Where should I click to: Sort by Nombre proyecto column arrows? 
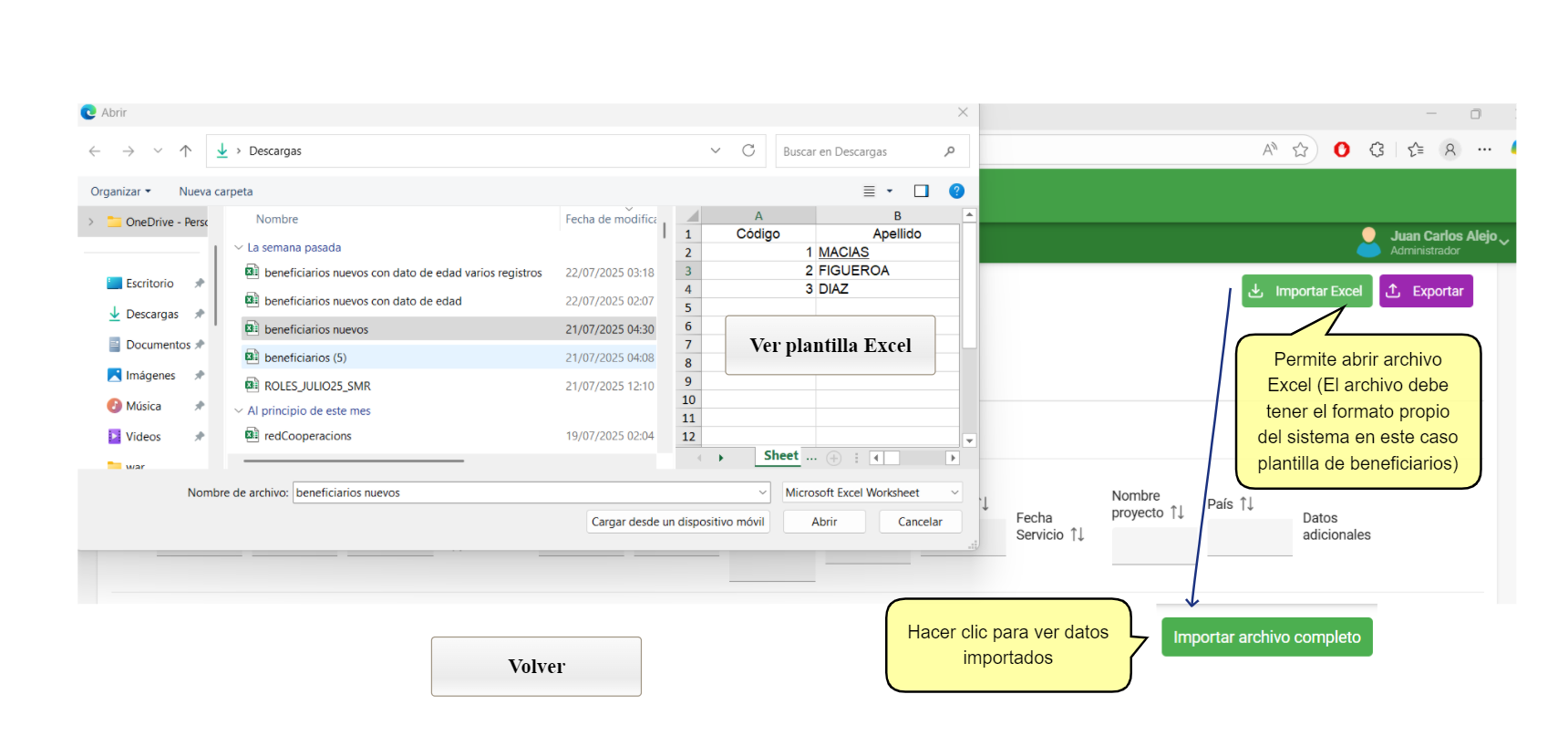pos(1177,513)
